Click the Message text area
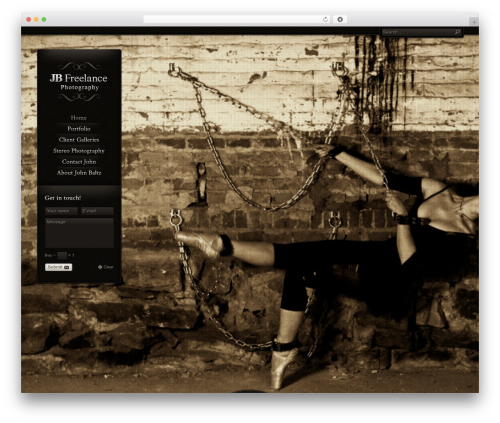 (x=79, y=233)
